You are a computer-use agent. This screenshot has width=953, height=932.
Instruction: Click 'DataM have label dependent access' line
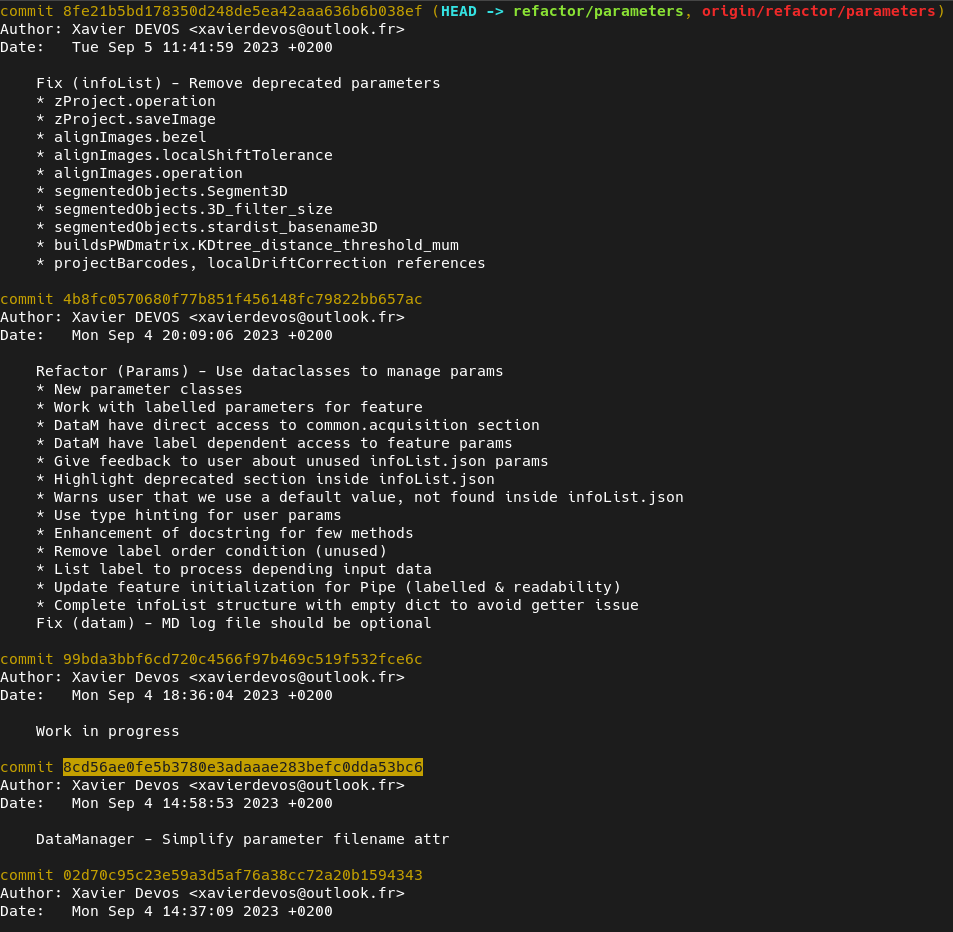click(274, 443)
